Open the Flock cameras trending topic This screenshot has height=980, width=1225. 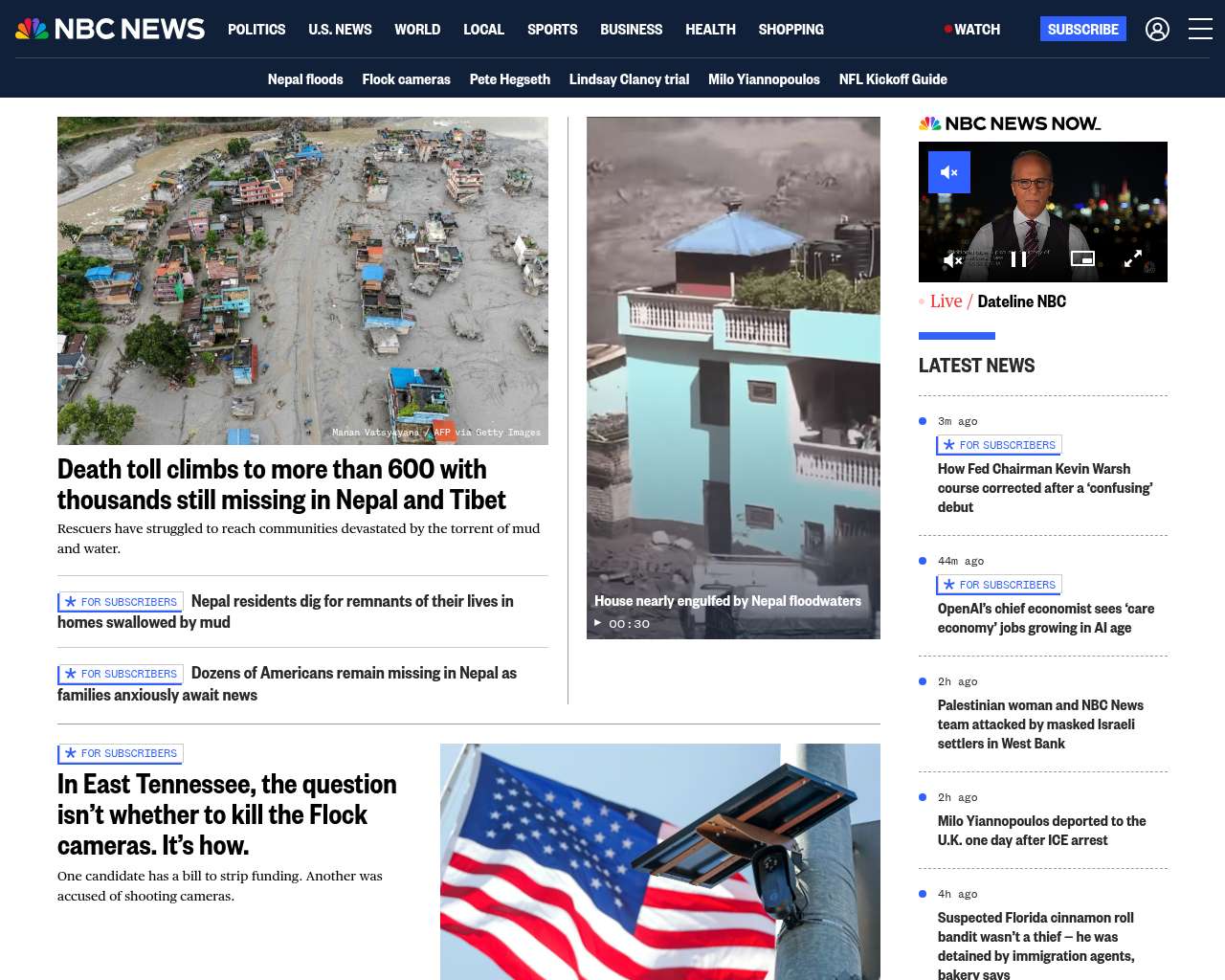[x=406, y=79]
